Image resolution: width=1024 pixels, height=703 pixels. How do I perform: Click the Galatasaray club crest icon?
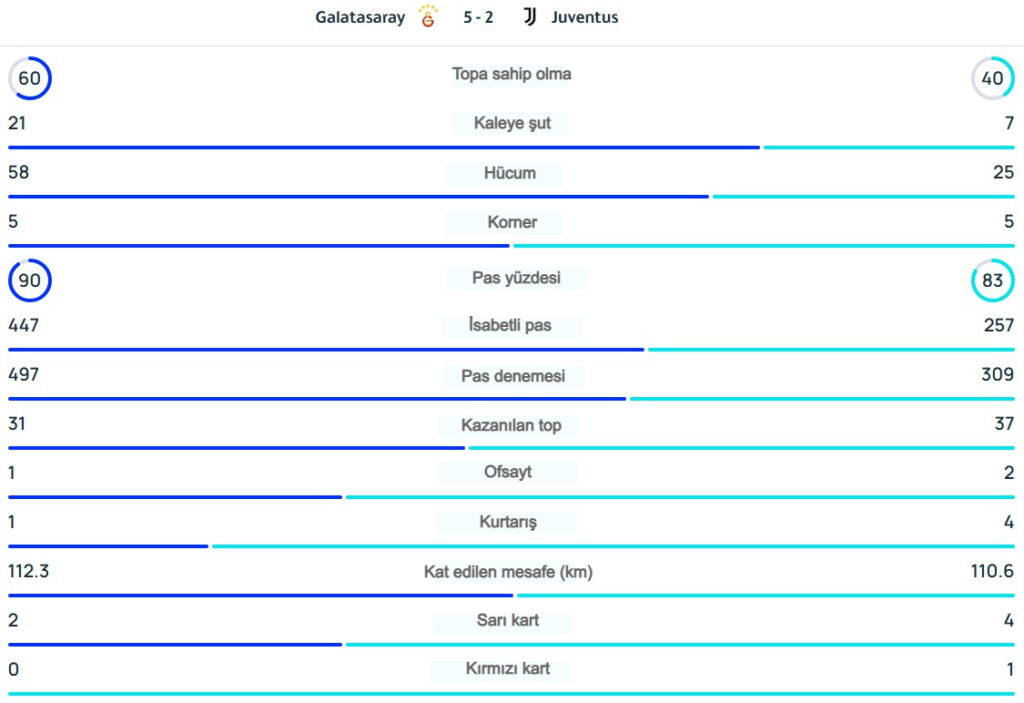click(428, 16)
